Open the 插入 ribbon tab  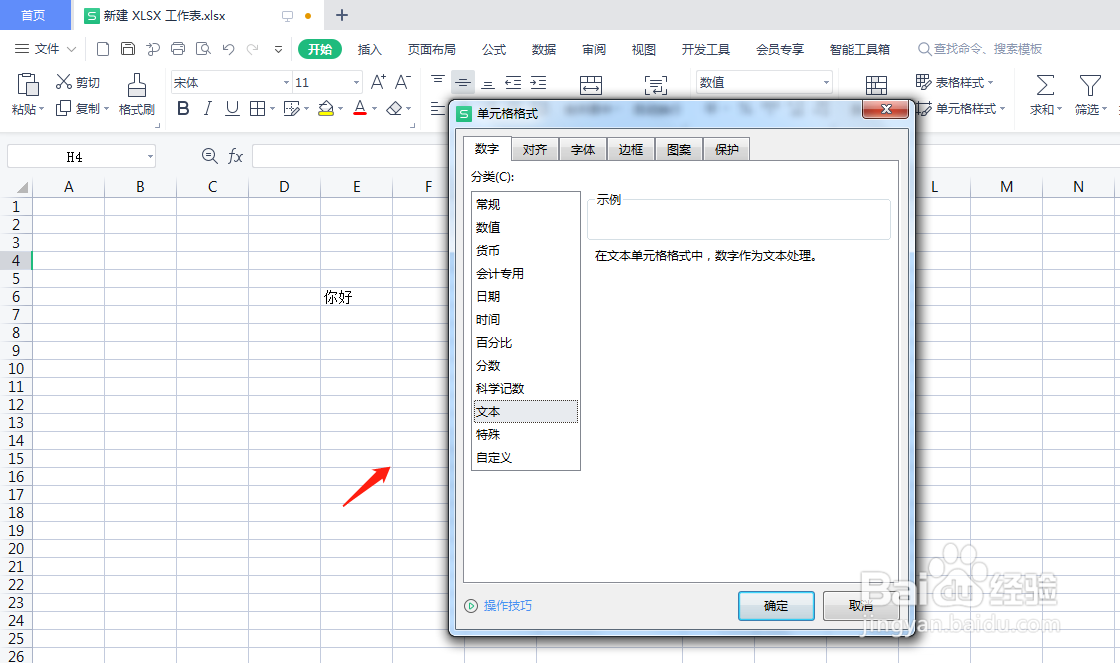coord(369,48)
